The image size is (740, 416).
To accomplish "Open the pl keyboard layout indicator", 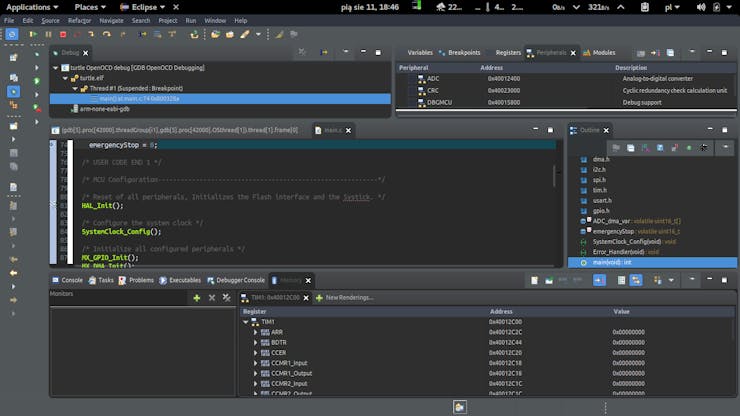I will tap(672, 7).
